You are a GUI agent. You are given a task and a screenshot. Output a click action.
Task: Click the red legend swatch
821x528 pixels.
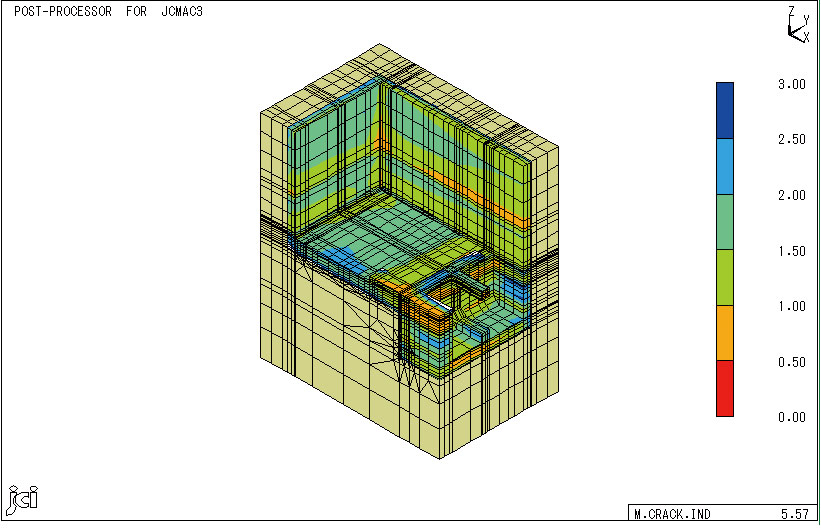[725, 389]
